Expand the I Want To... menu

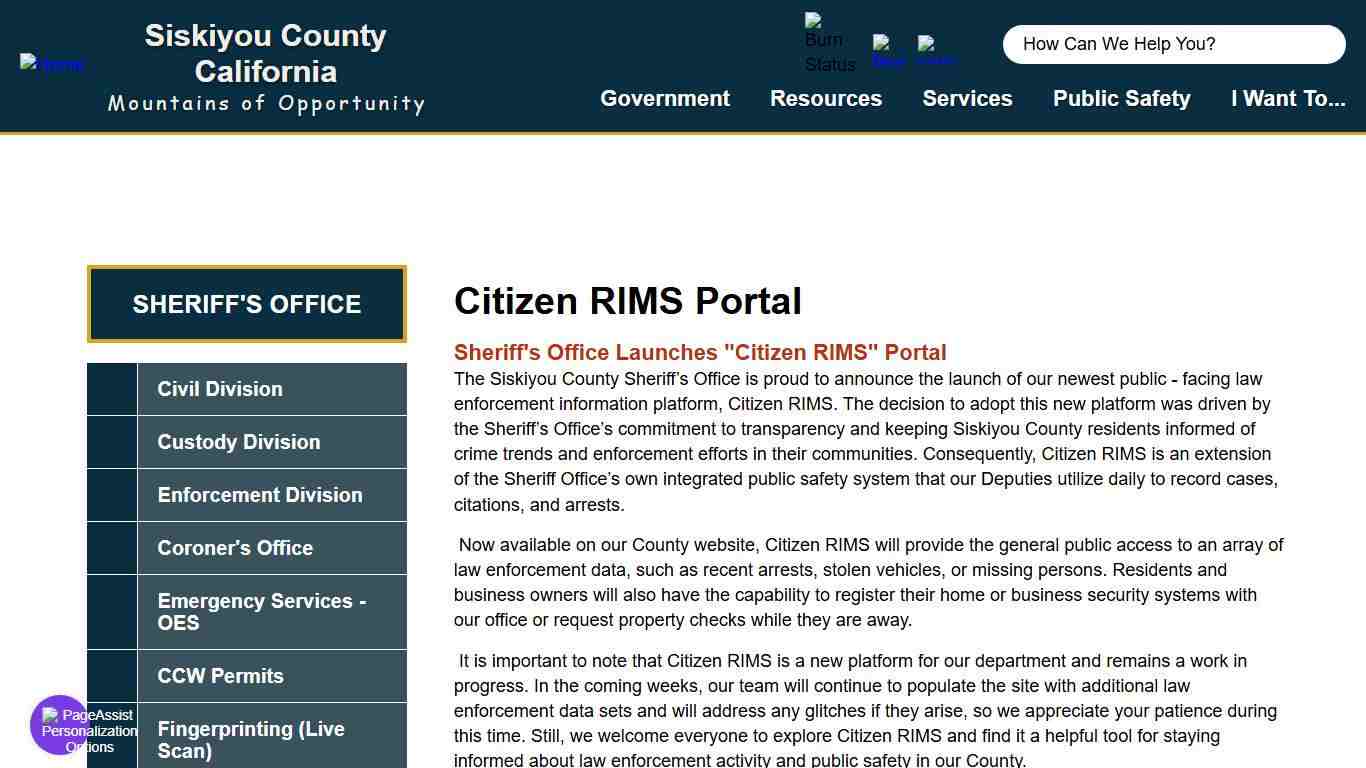[1288, 98]
